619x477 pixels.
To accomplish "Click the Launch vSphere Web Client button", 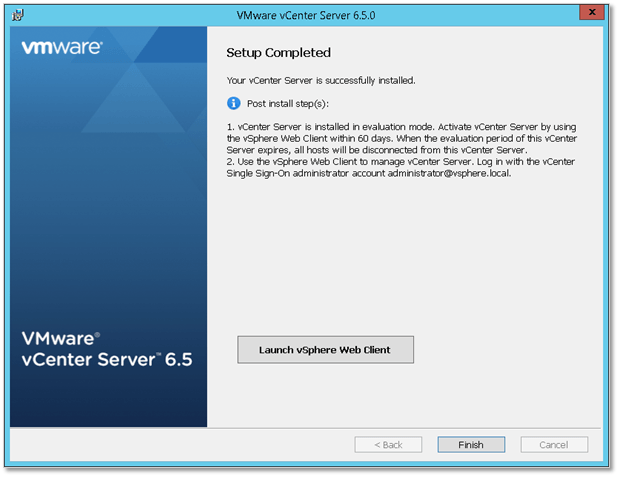I will point(325,349).
